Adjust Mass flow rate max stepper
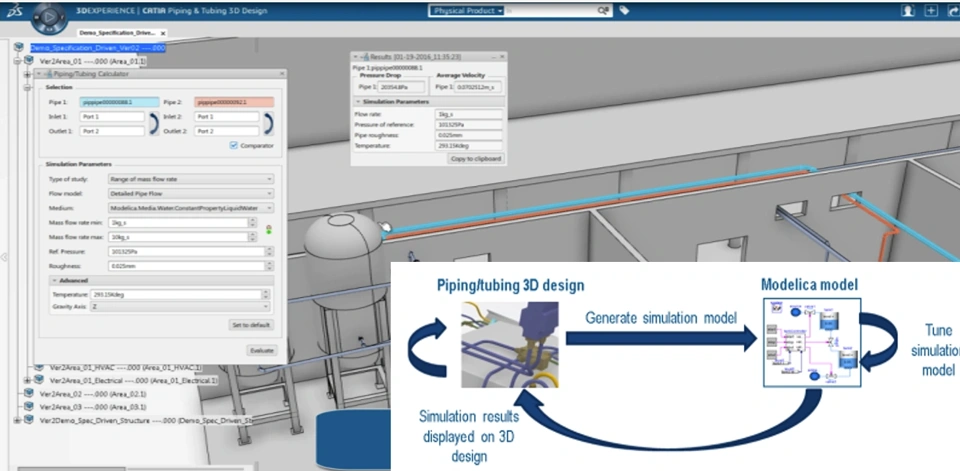The width and height of the screenshot is (960, 471). [x=253, y=237]
